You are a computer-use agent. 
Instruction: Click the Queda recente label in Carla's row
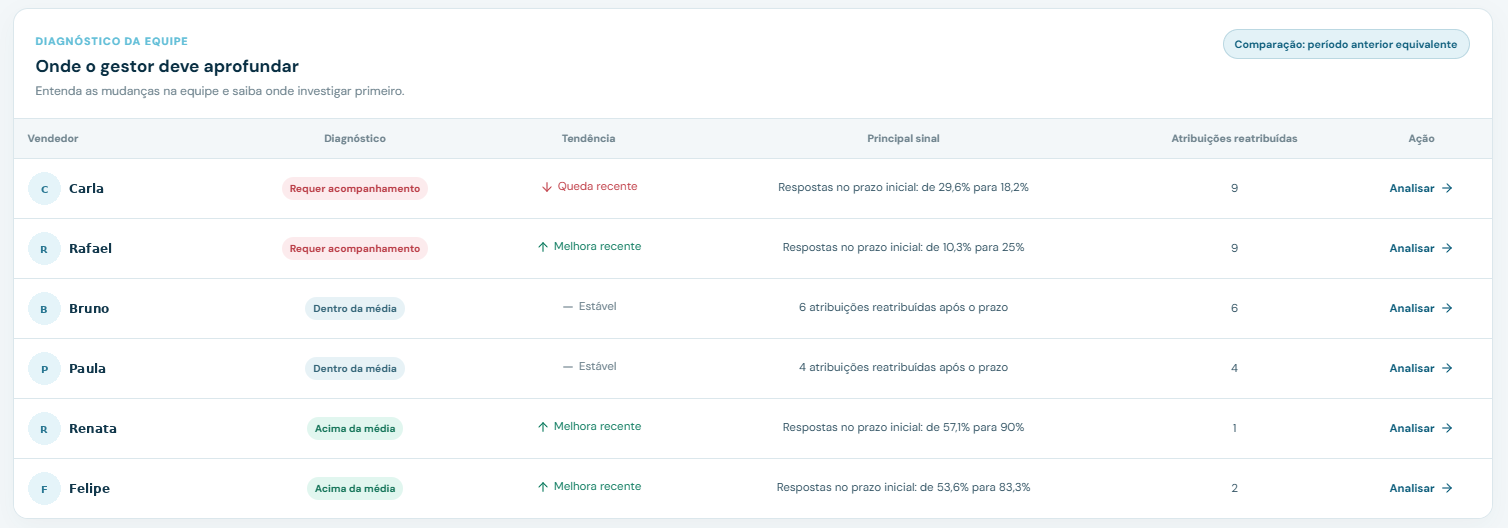coord(597,187)
